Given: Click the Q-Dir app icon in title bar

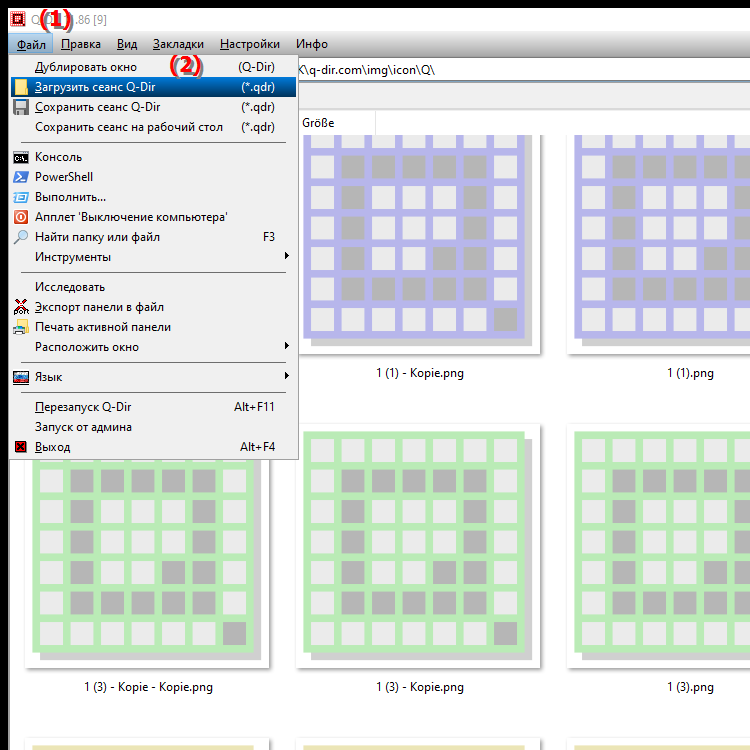Looking at the screenshot, I should [18, 19].
